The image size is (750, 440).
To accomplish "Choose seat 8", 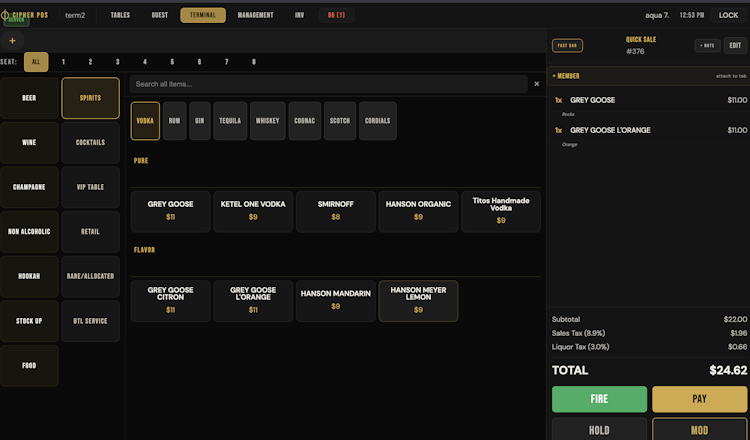I will [254, 62].
